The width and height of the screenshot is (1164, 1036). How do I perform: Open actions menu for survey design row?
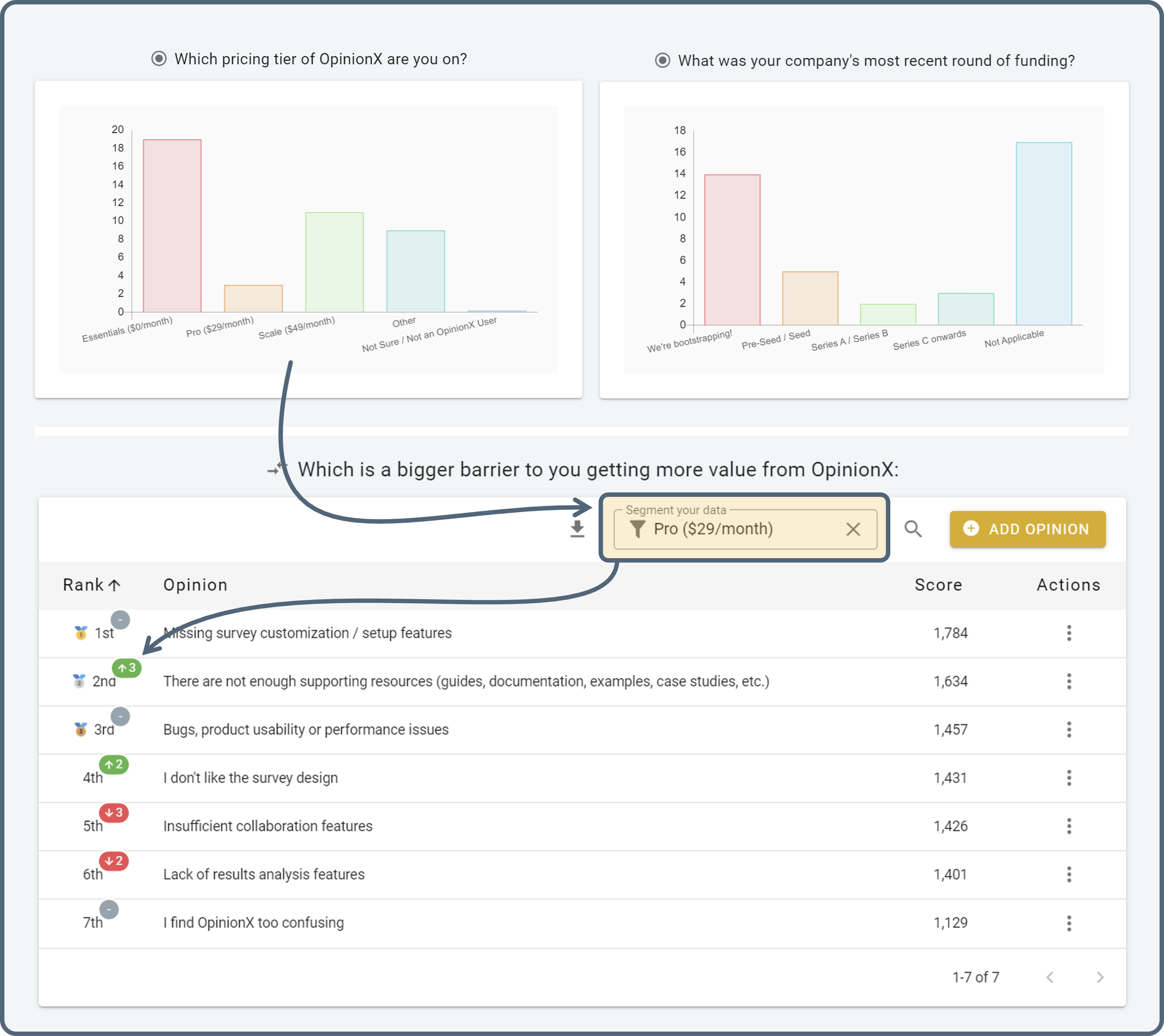click(x=1069, y=778)
